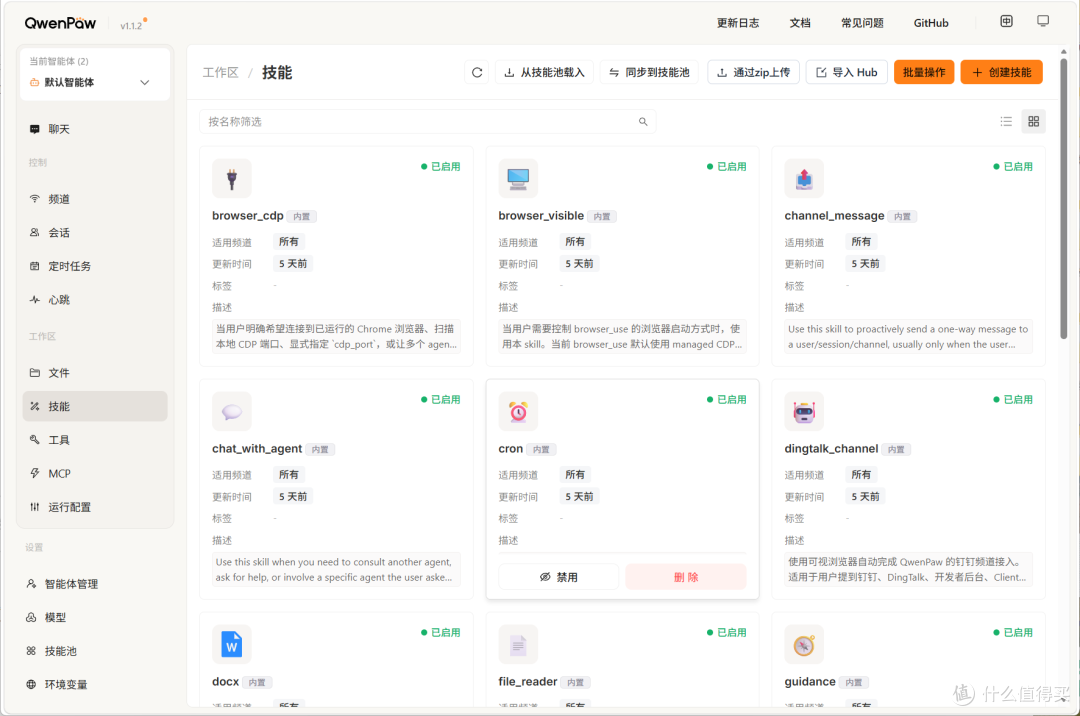This screenshot has height=716, width=1080.
Task: Open the 定时任务 scheduled tasks page
Action: (x=95, y=266)
